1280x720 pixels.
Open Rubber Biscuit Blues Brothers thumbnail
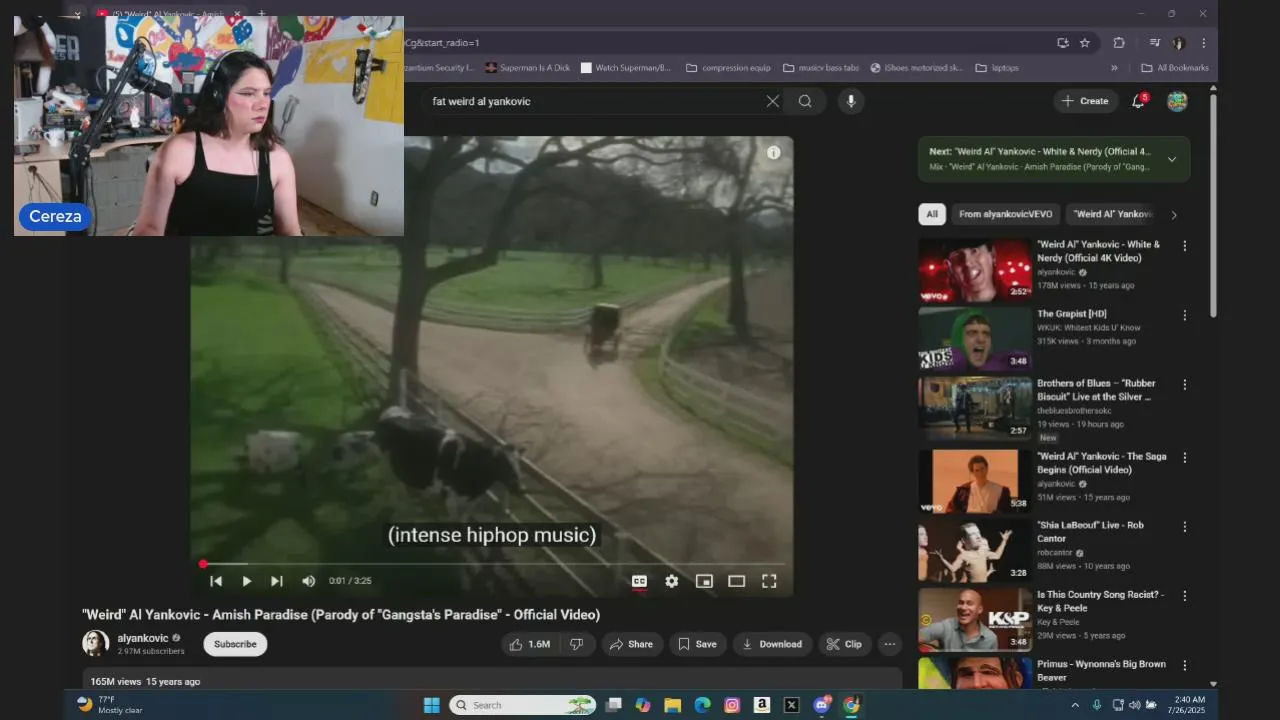(x=975, y=409)
